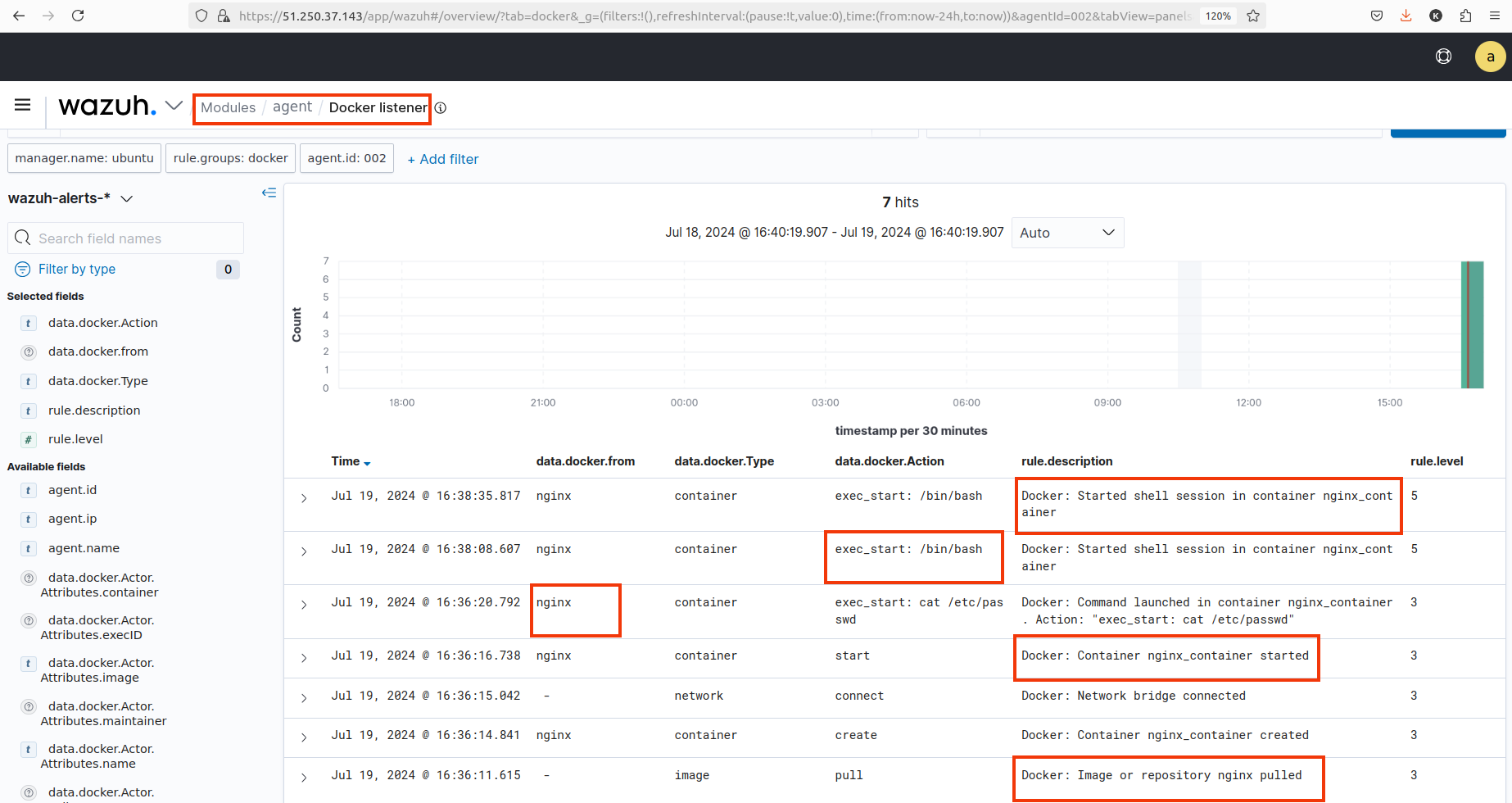Focus the Search field names input

(x=126, y=238)
